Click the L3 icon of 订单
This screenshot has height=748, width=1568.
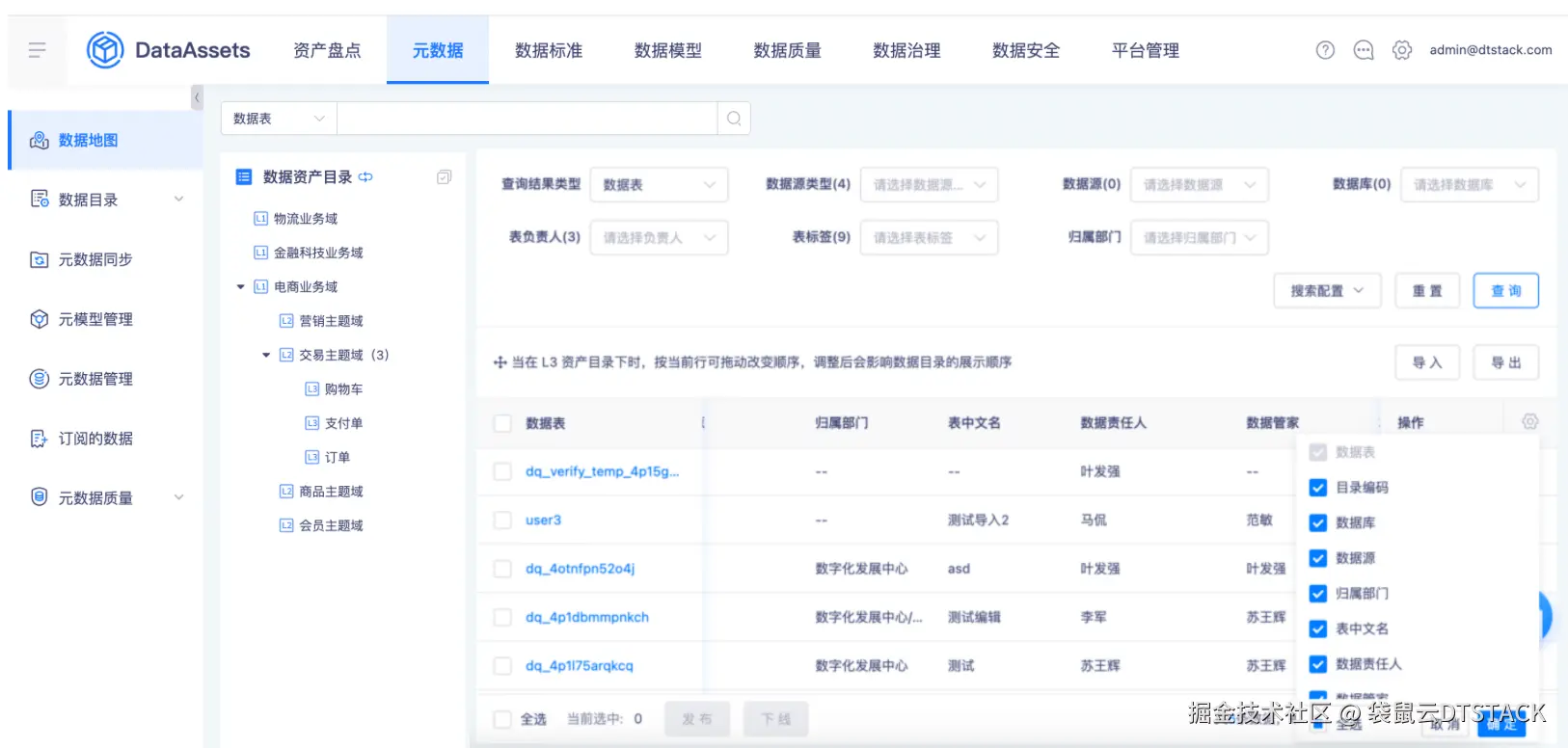(311, 457)
